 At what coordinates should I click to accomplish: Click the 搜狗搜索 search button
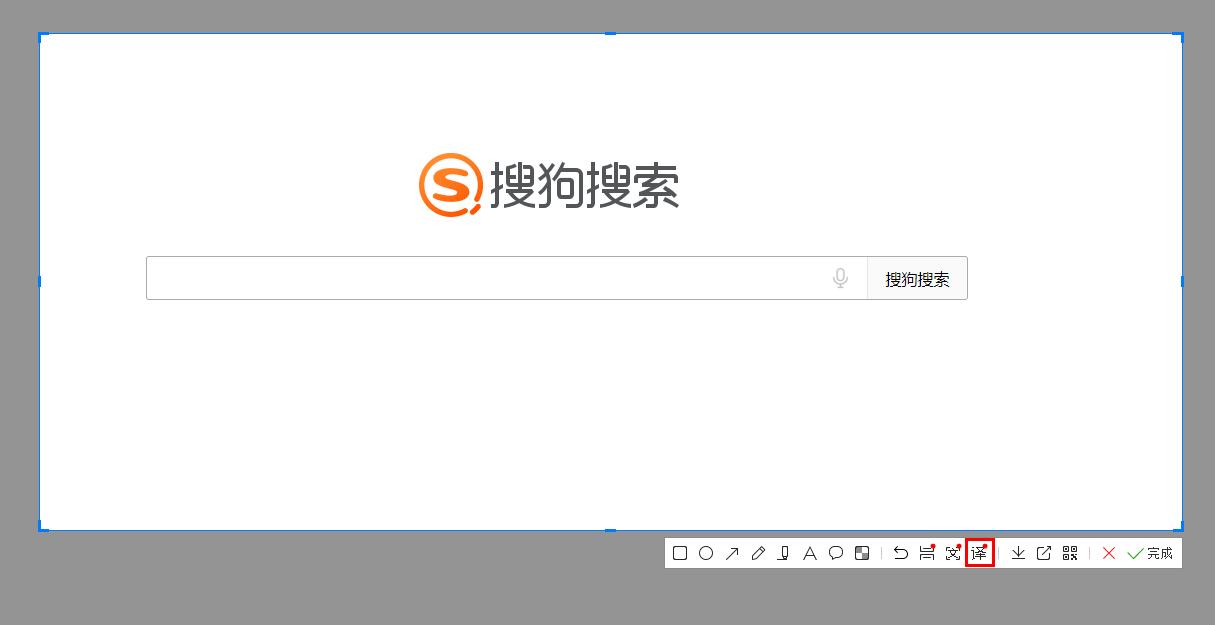coord(917,278)
